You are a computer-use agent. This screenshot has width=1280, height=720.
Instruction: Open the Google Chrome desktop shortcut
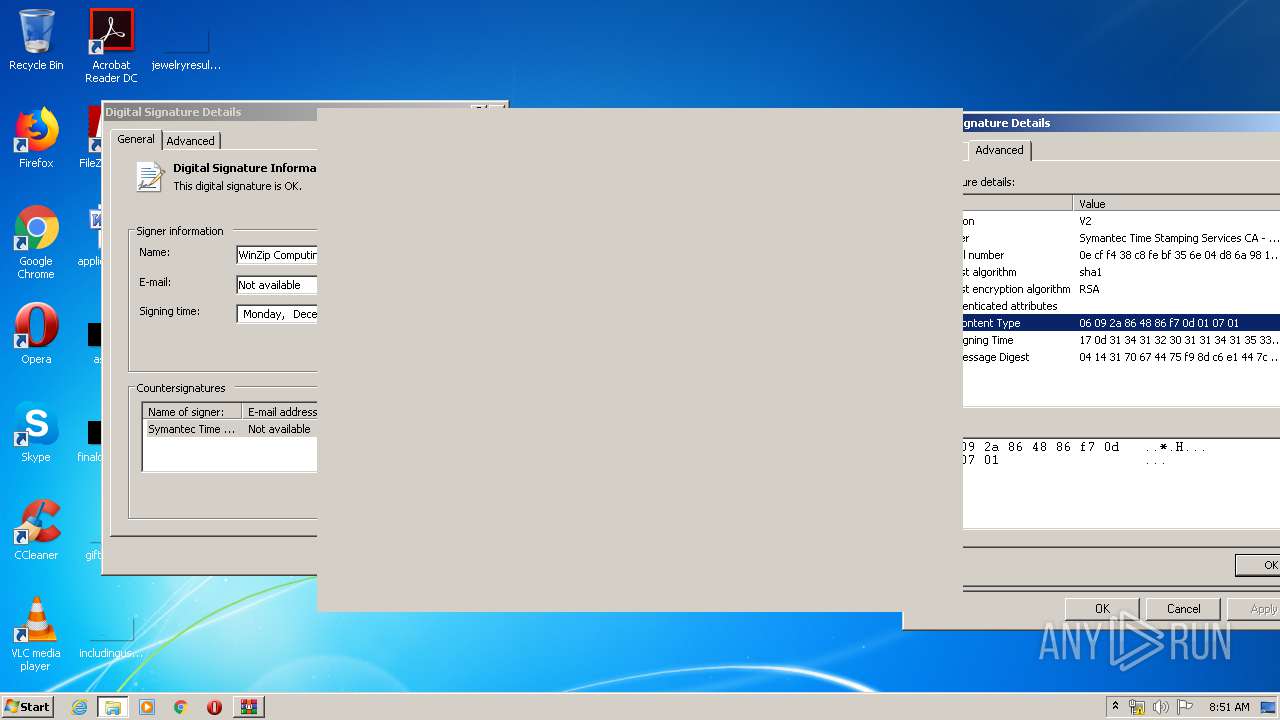(x=36, y=242)
